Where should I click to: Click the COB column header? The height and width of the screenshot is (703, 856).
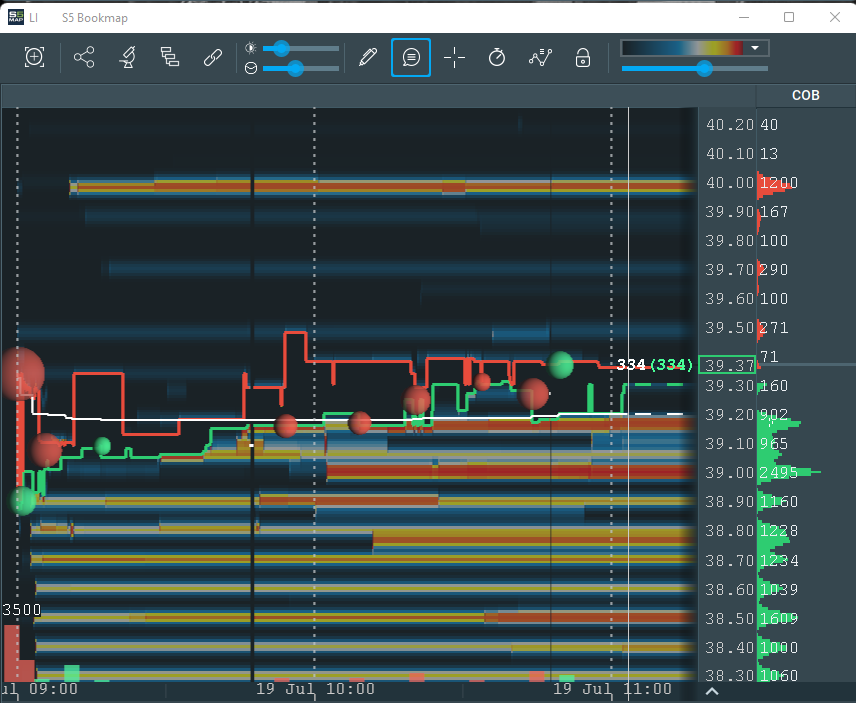[x=805, y=95]
